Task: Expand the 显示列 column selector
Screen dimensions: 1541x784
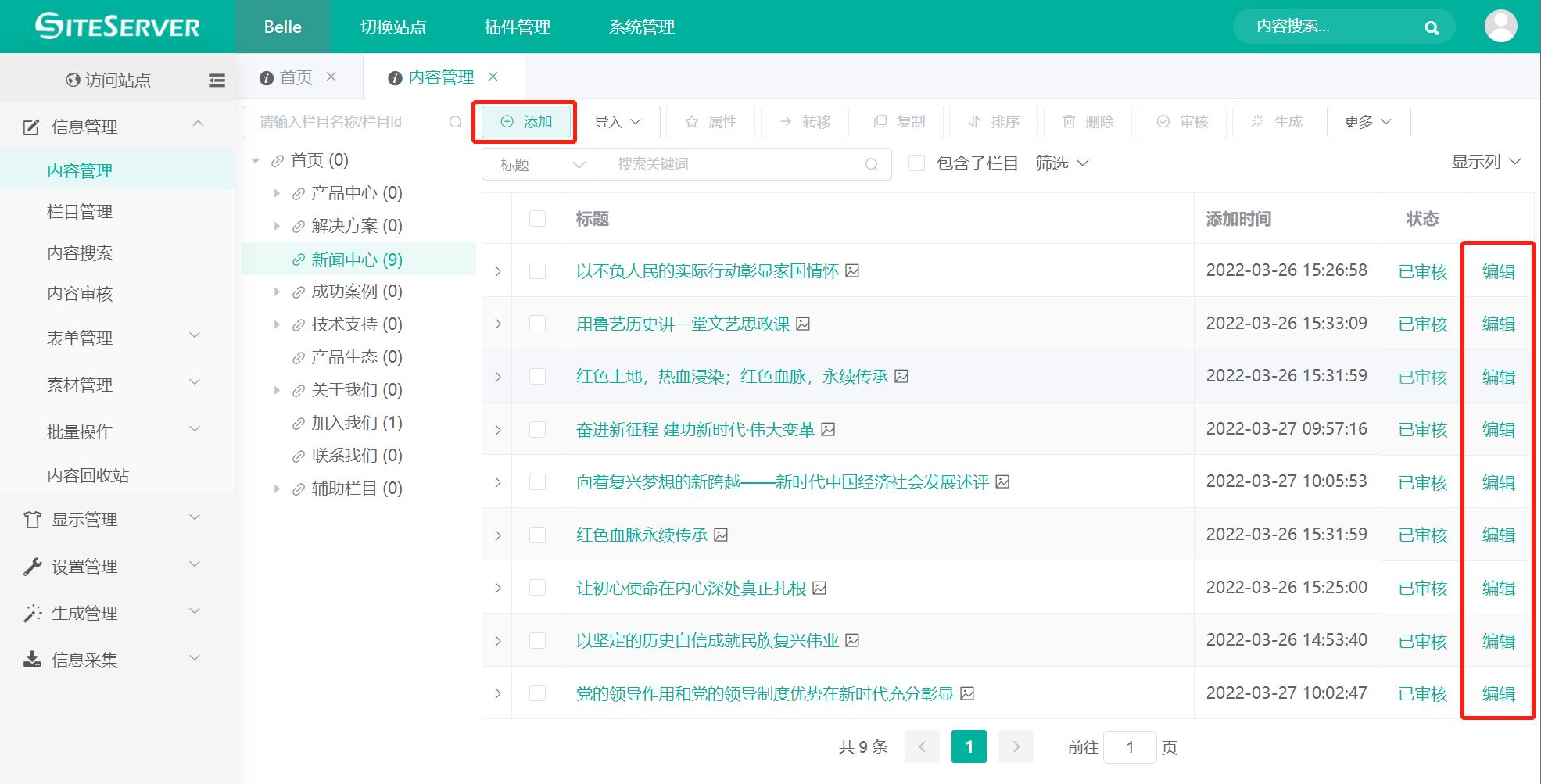Action: click(1485, 162)
